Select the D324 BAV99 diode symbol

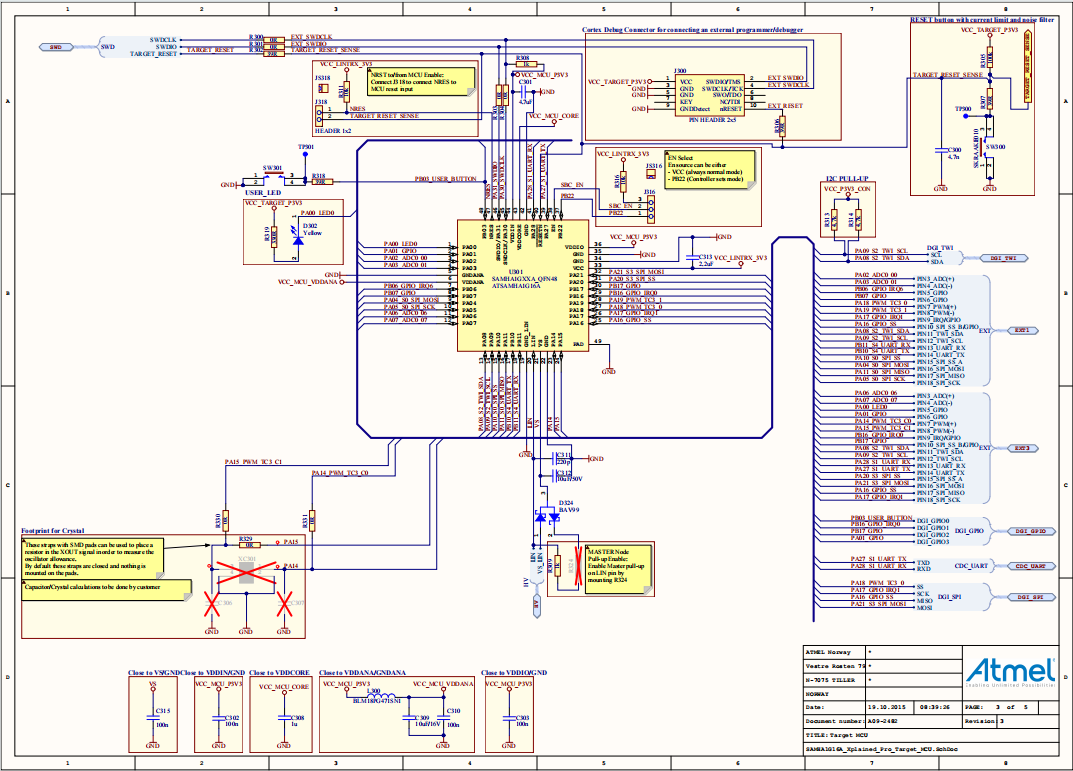pos(547,517)
